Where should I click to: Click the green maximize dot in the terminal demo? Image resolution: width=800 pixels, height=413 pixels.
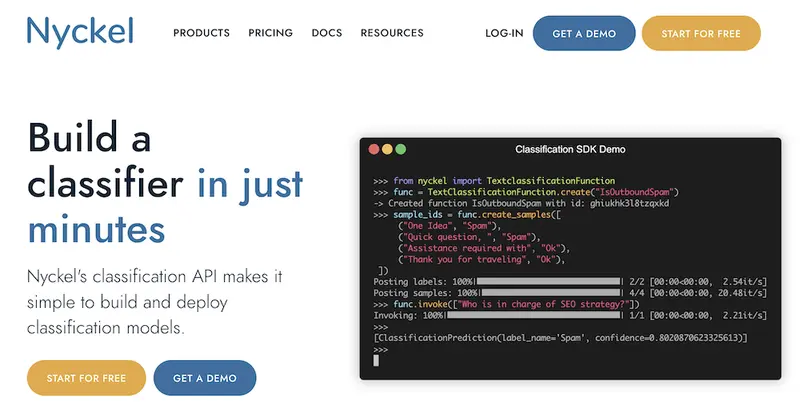tap(401, 149)
